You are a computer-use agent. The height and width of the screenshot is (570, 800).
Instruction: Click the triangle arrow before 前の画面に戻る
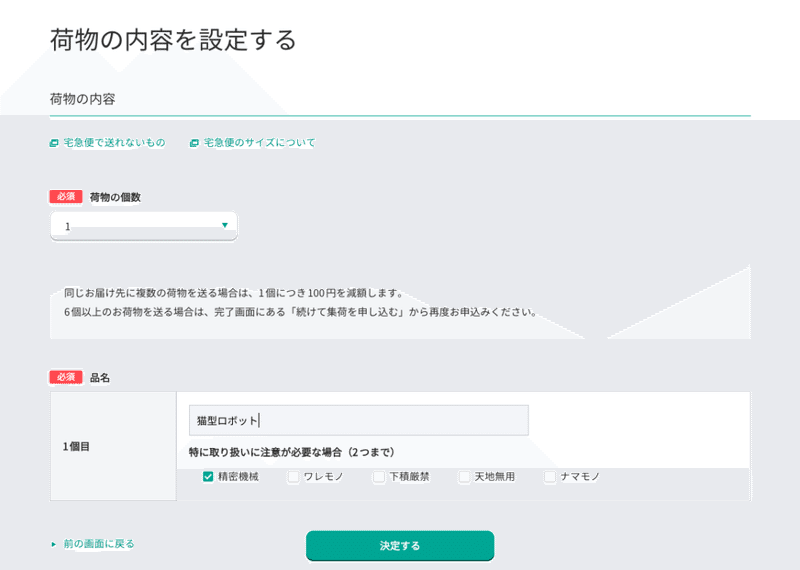pyautogui.click(x=54, y=544)
